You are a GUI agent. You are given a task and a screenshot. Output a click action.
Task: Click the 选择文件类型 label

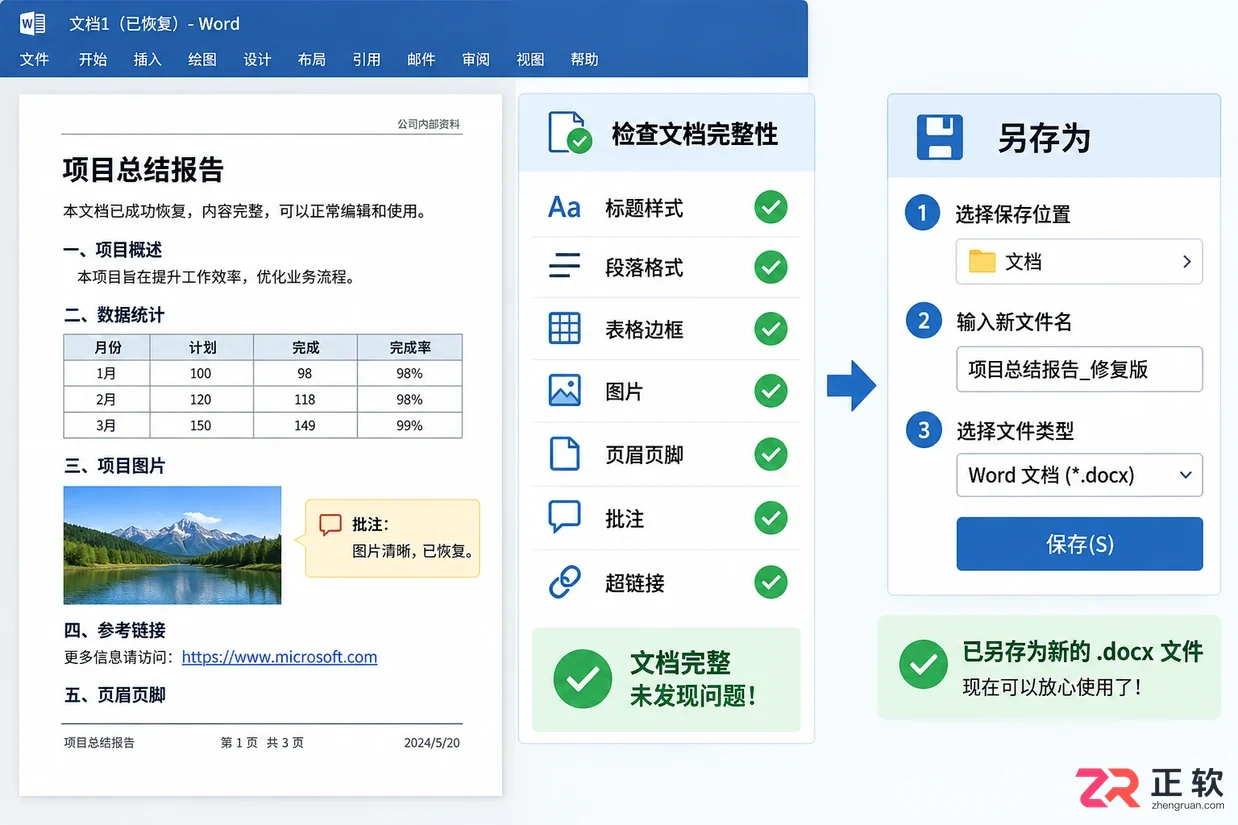1015,431
